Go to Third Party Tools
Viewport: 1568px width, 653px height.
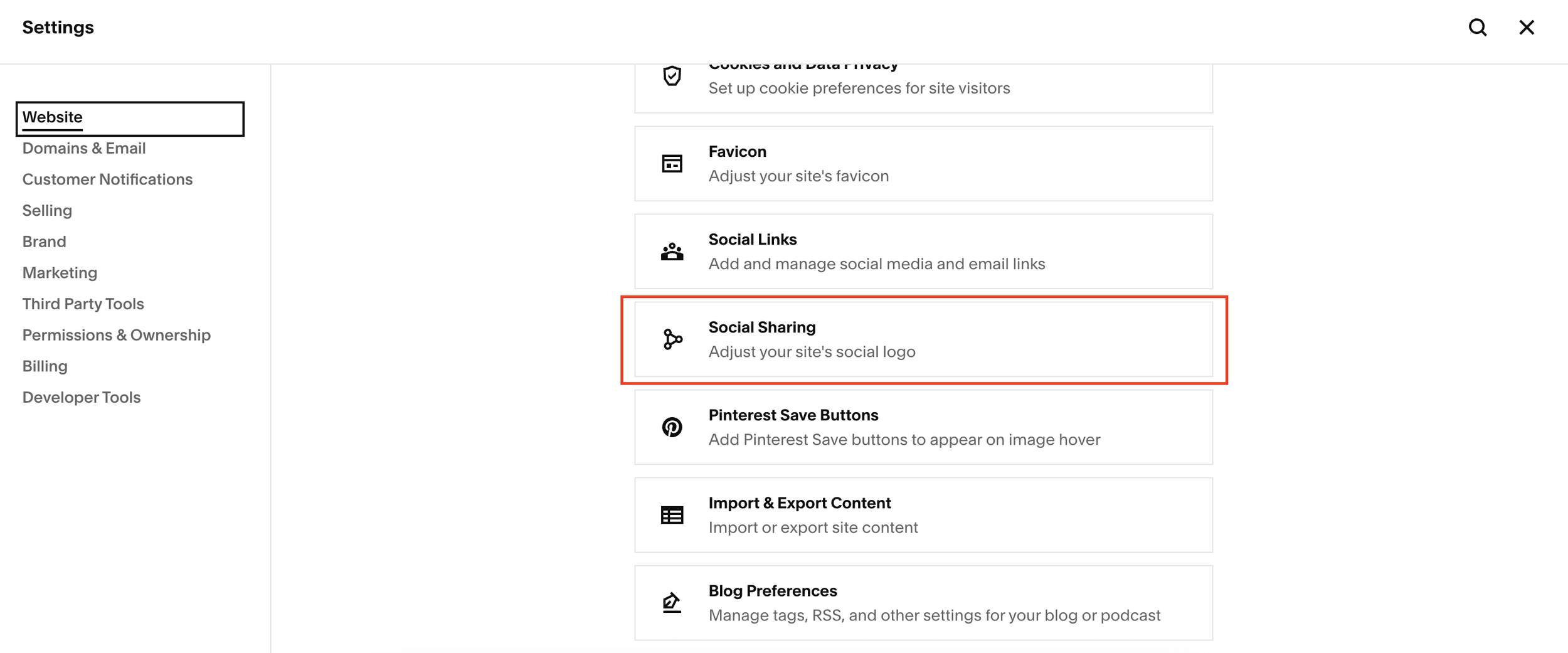83,304
